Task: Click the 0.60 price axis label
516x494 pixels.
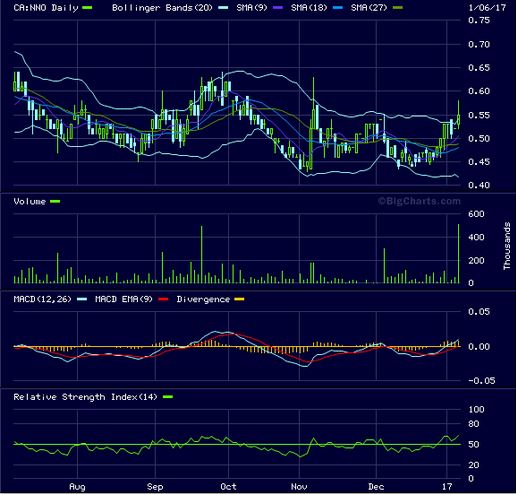Action: (x=479, y=91)
